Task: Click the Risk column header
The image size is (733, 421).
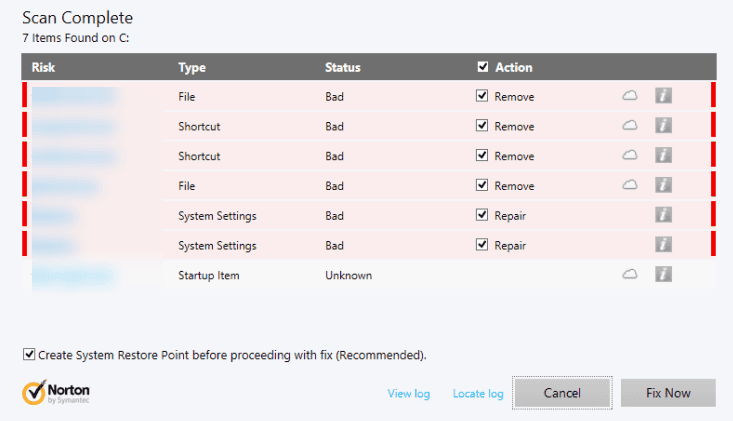Action: pyautogui.click(x=43, y=67)
